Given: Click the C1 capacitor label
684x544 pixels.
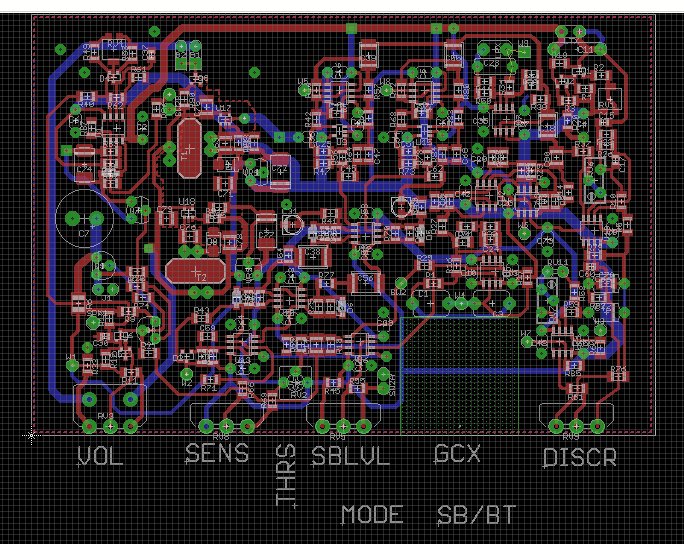Looking at the screenshot, I should pos(423,294).
